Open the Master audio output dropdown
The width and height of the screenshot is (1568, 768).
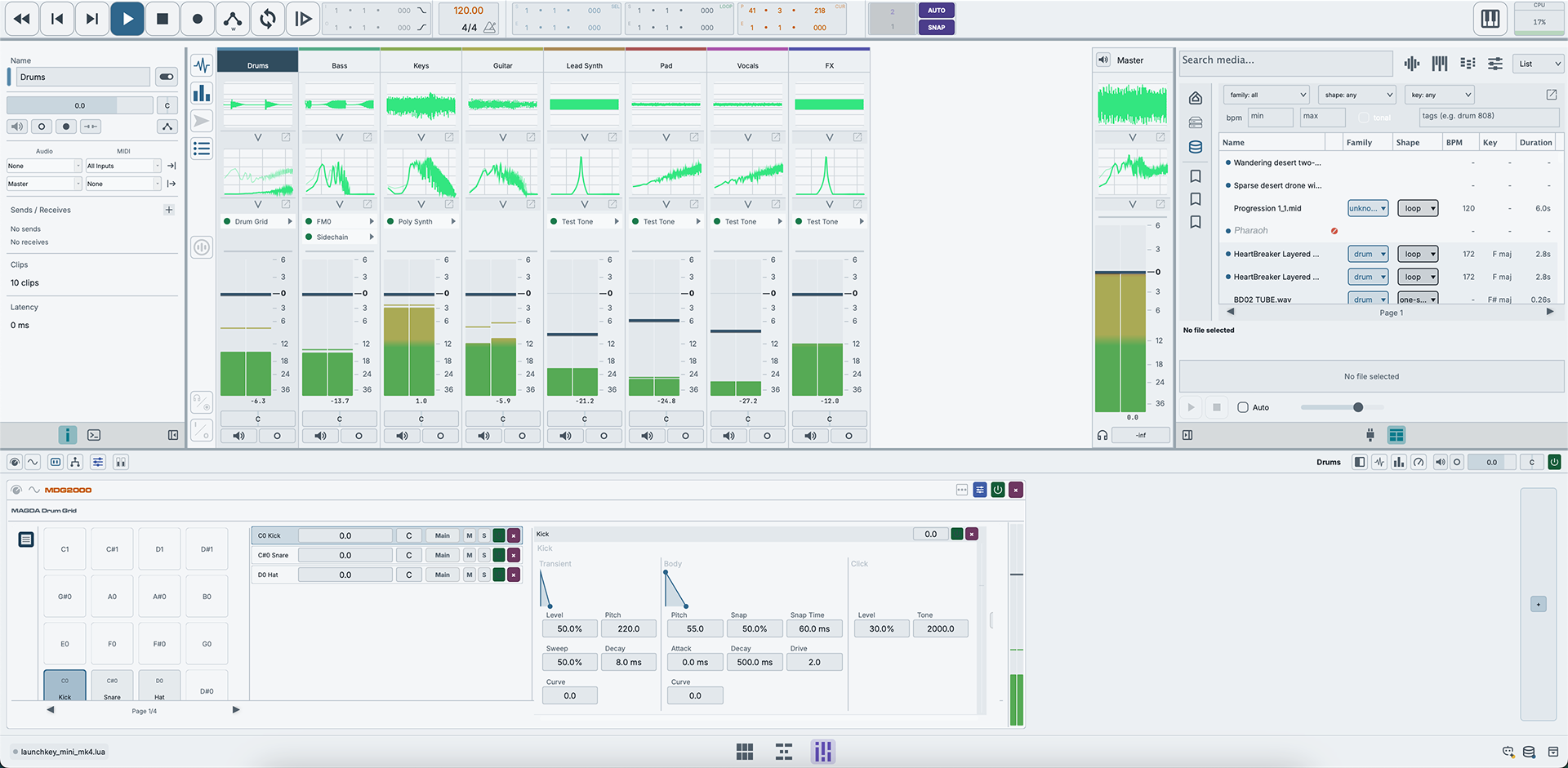(x=44, y=184)
